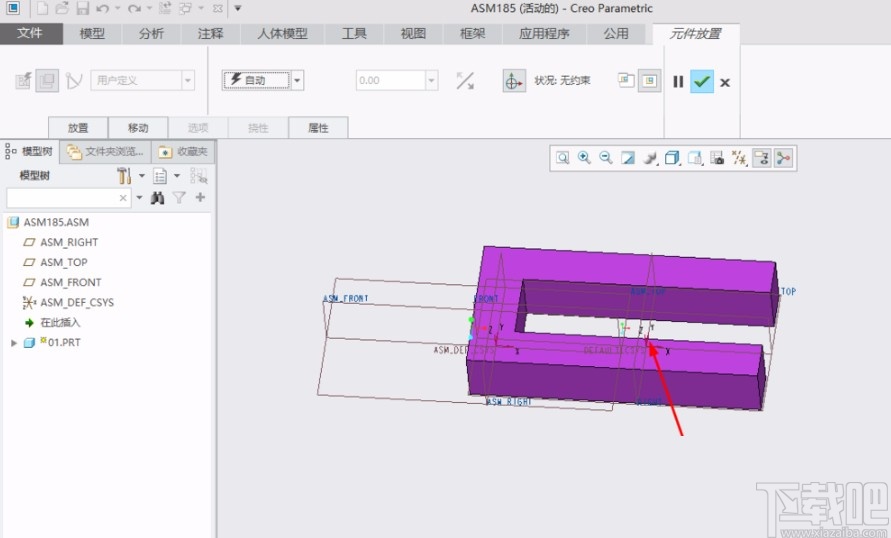This screenshot has height=538, width=891.
Task: Click the Regenerate icon in quick access toolbar
Action: 165,8
